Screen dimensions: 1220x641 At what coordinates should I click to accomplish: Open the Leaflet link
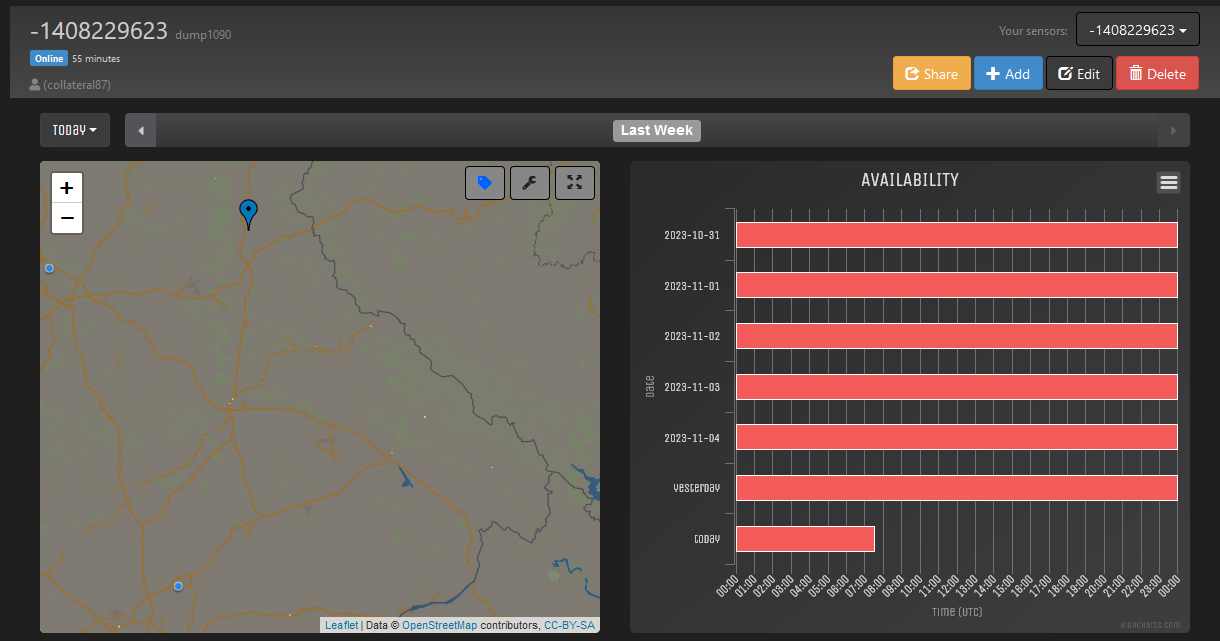pos(341,625)
